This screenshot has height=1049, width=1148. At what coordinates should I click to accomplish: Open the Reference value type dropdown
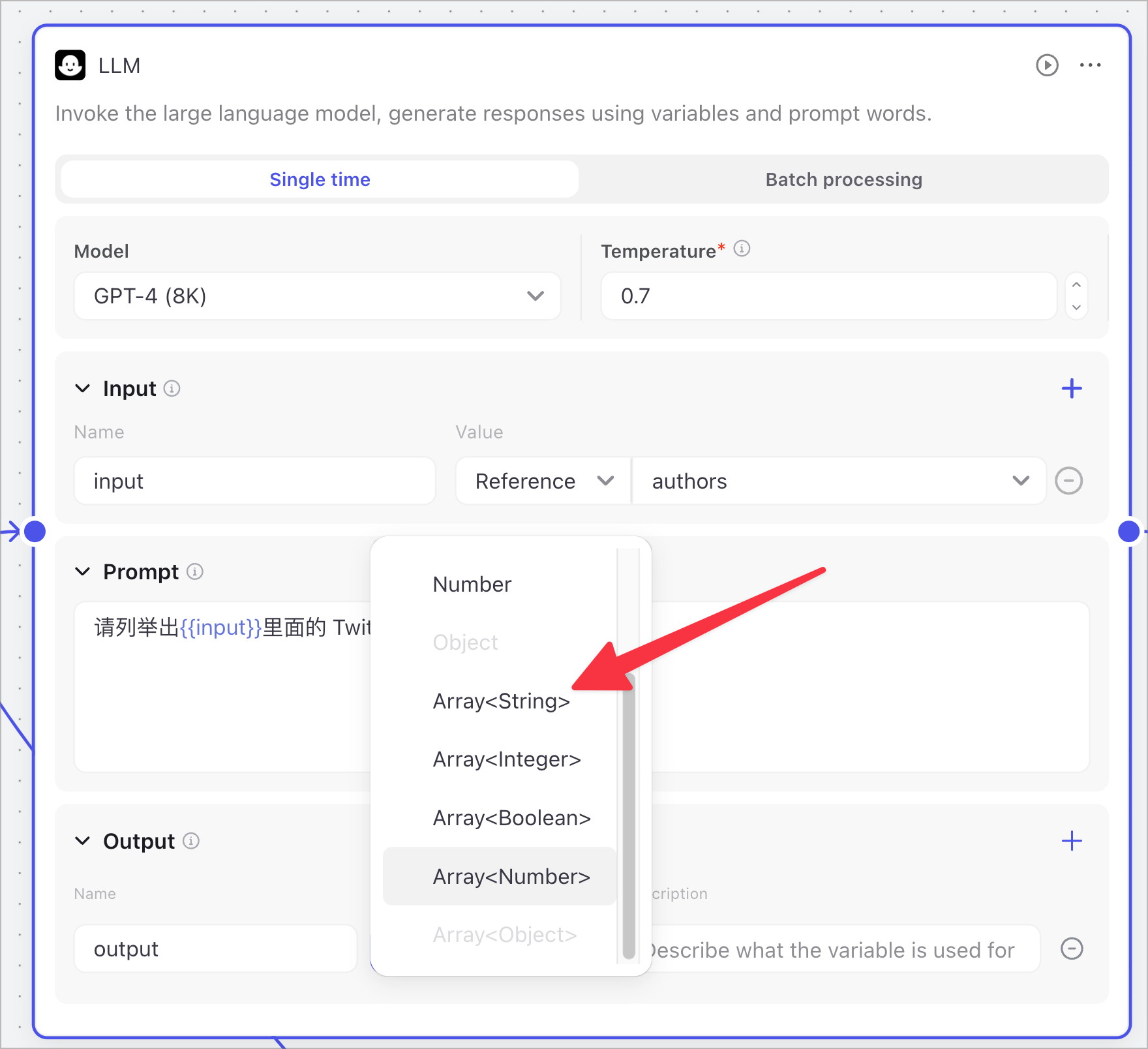coord(543,481)
